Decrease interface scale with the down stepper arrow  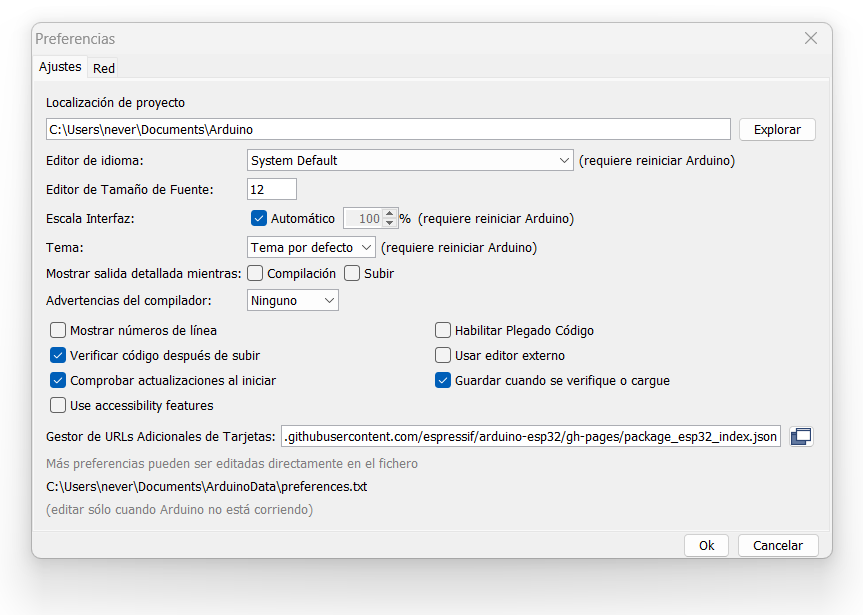(x=390, y=223)
